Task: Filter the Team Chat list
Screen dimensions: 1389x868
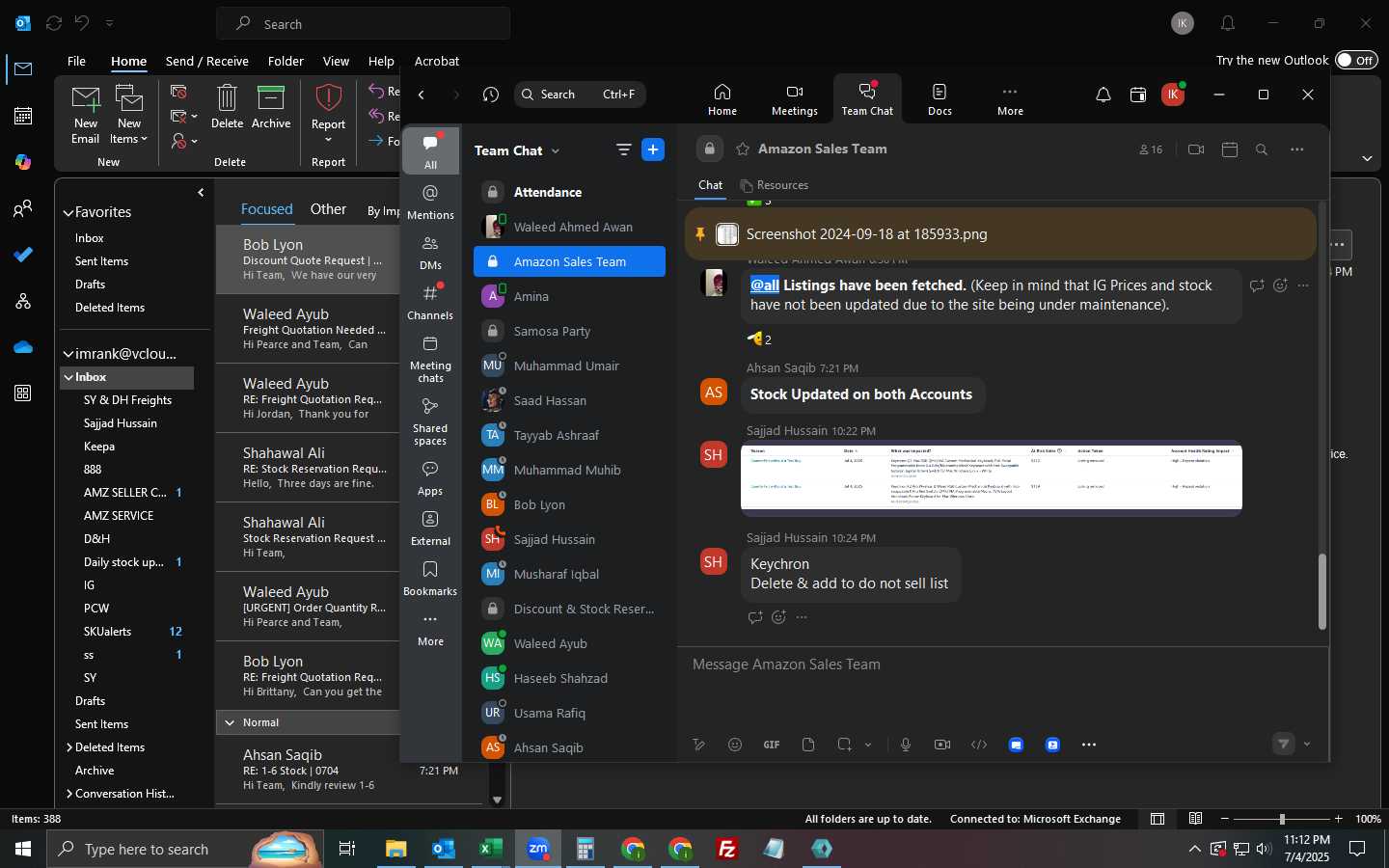Action: [x=623, y=149]
